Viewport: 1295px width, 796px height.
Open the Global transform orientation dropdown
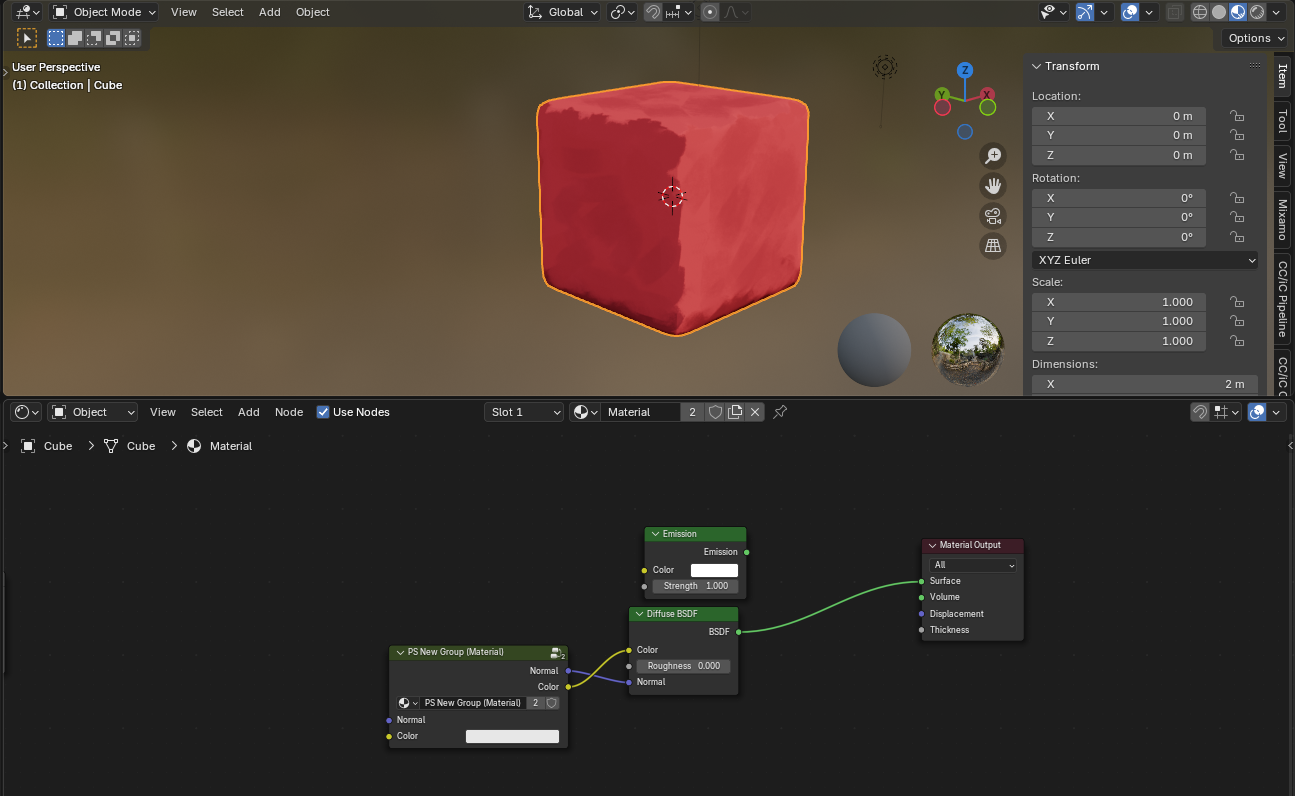pyautogui.click(x=563, y=12)
